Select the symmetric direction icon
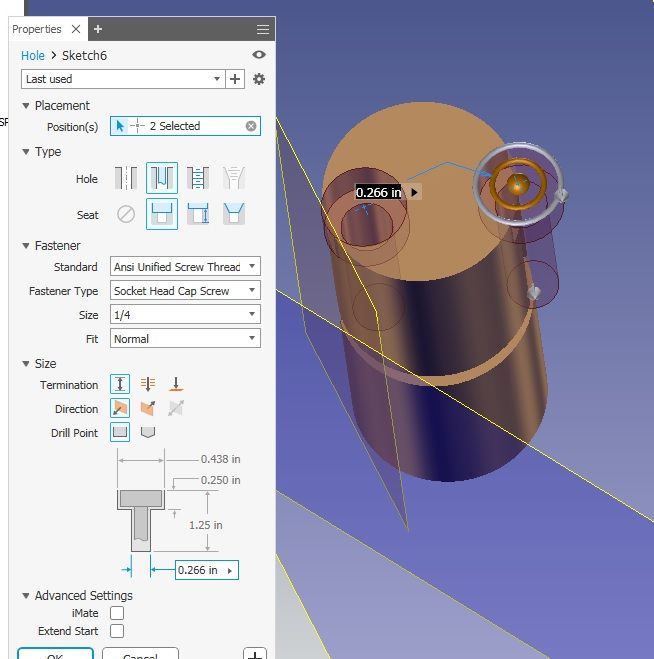Image resolution: width=654 pixels, height=659 pixels. click(x=176, y=408)
